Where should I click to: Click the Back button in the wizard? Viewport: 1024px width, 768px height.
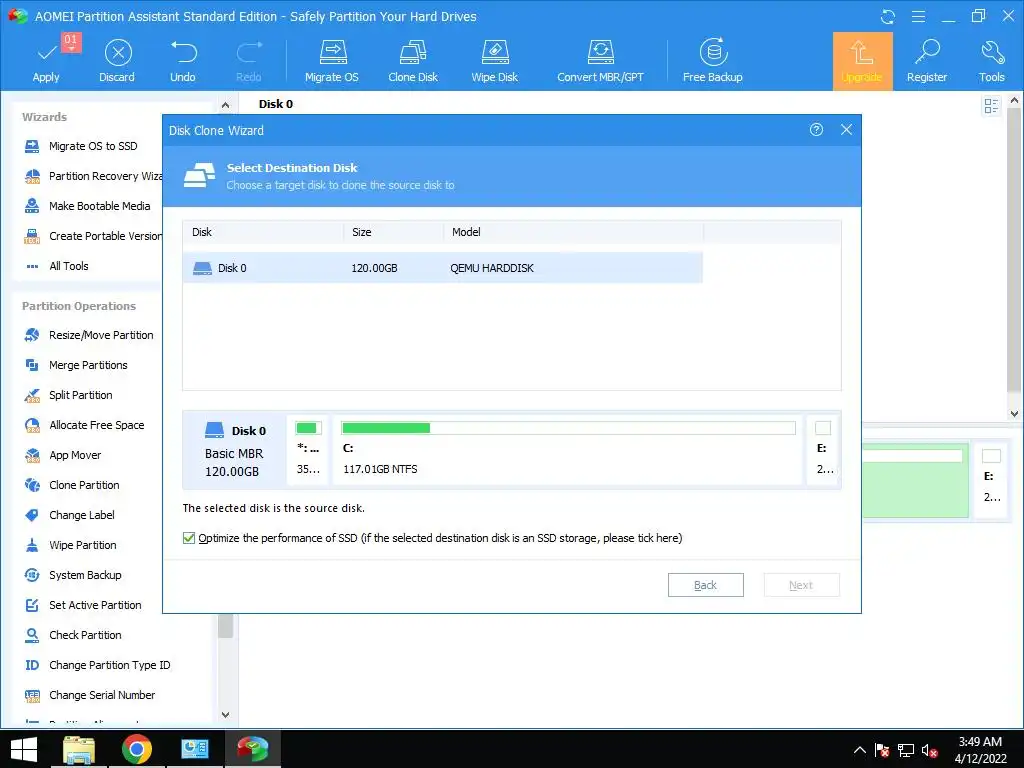pos(705,585)
